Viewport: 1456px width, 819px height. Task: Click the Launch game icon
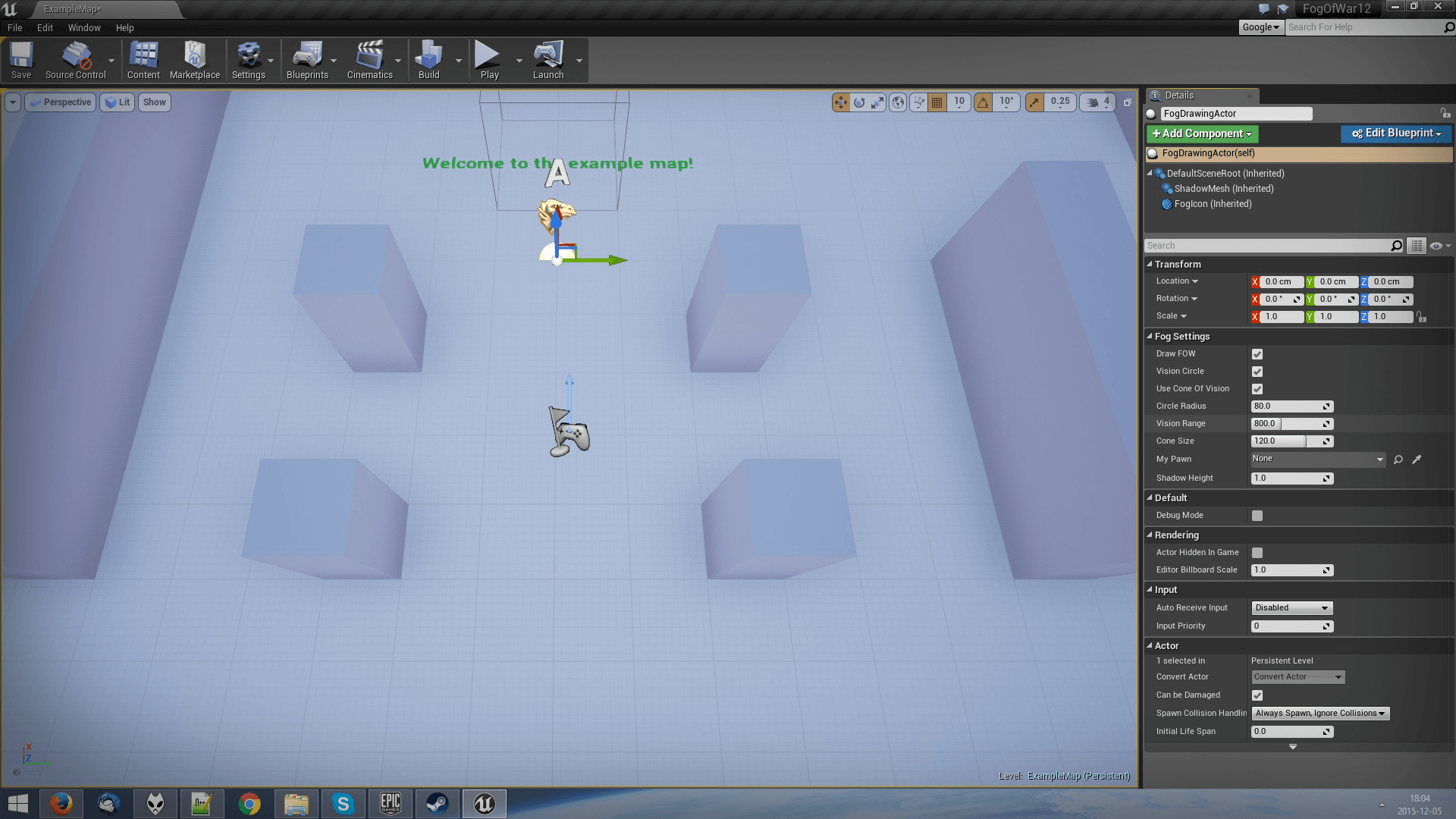(x=547, y=56)
